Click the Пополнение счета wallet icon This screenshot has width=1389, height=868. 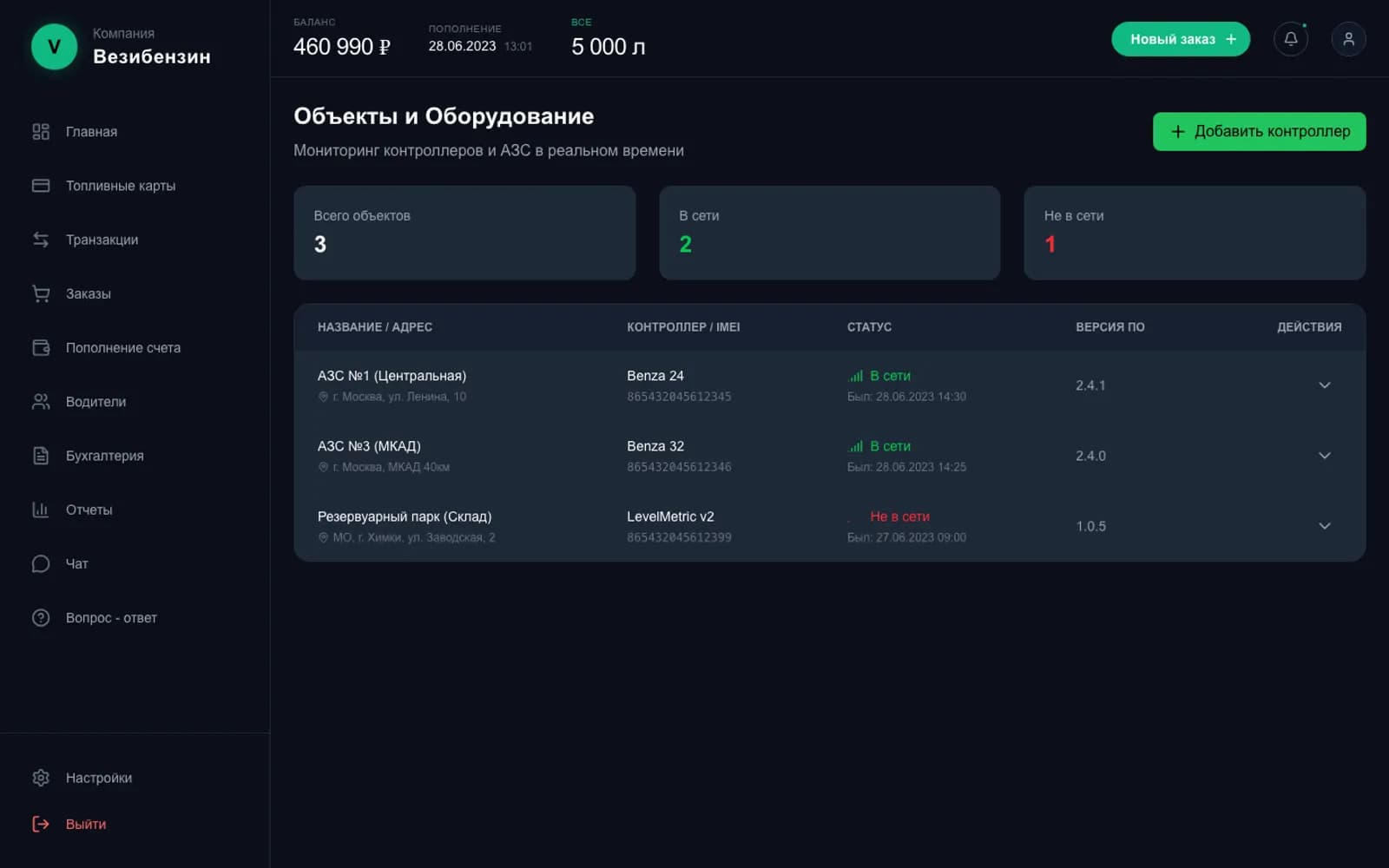click(41, 347)
